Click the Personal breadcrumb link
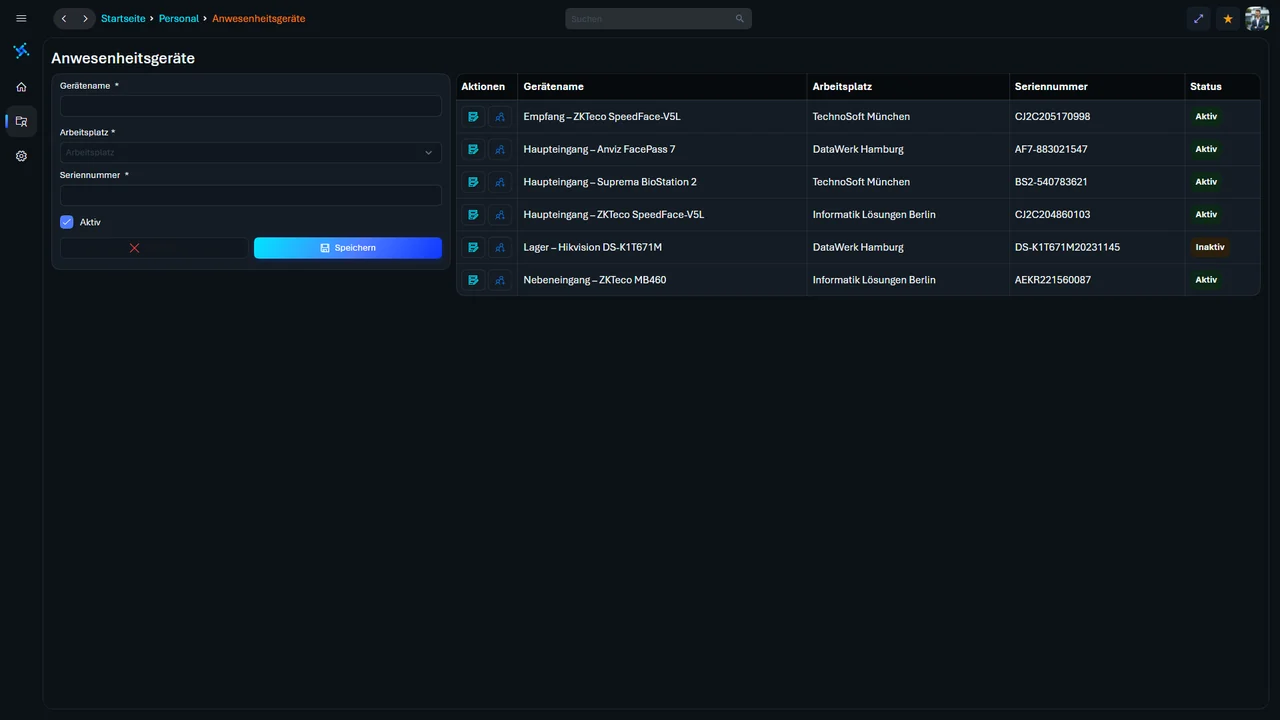Screen dimensions: 1280x720 tap(179, 19)
